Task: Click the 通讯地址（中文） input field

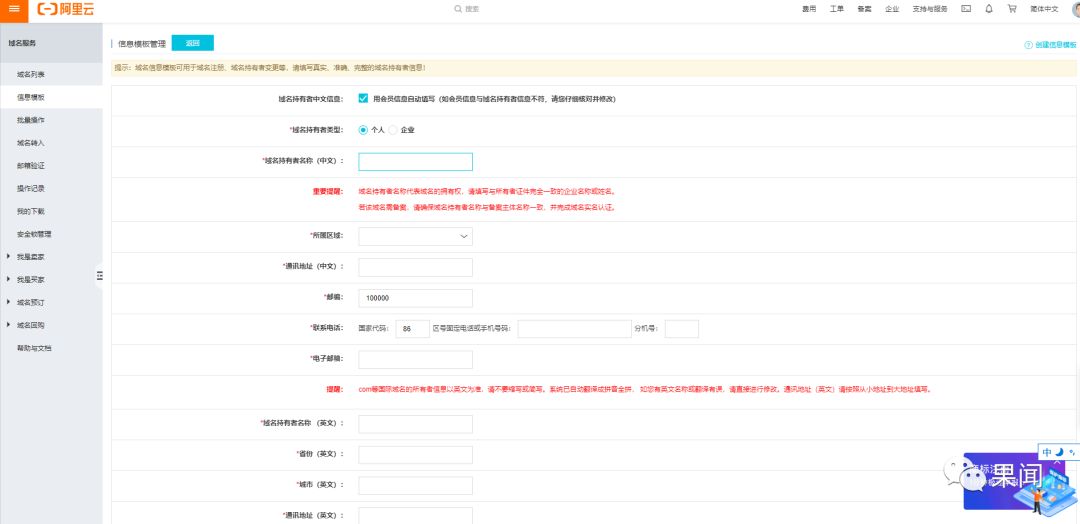Action: click(415, 267)
